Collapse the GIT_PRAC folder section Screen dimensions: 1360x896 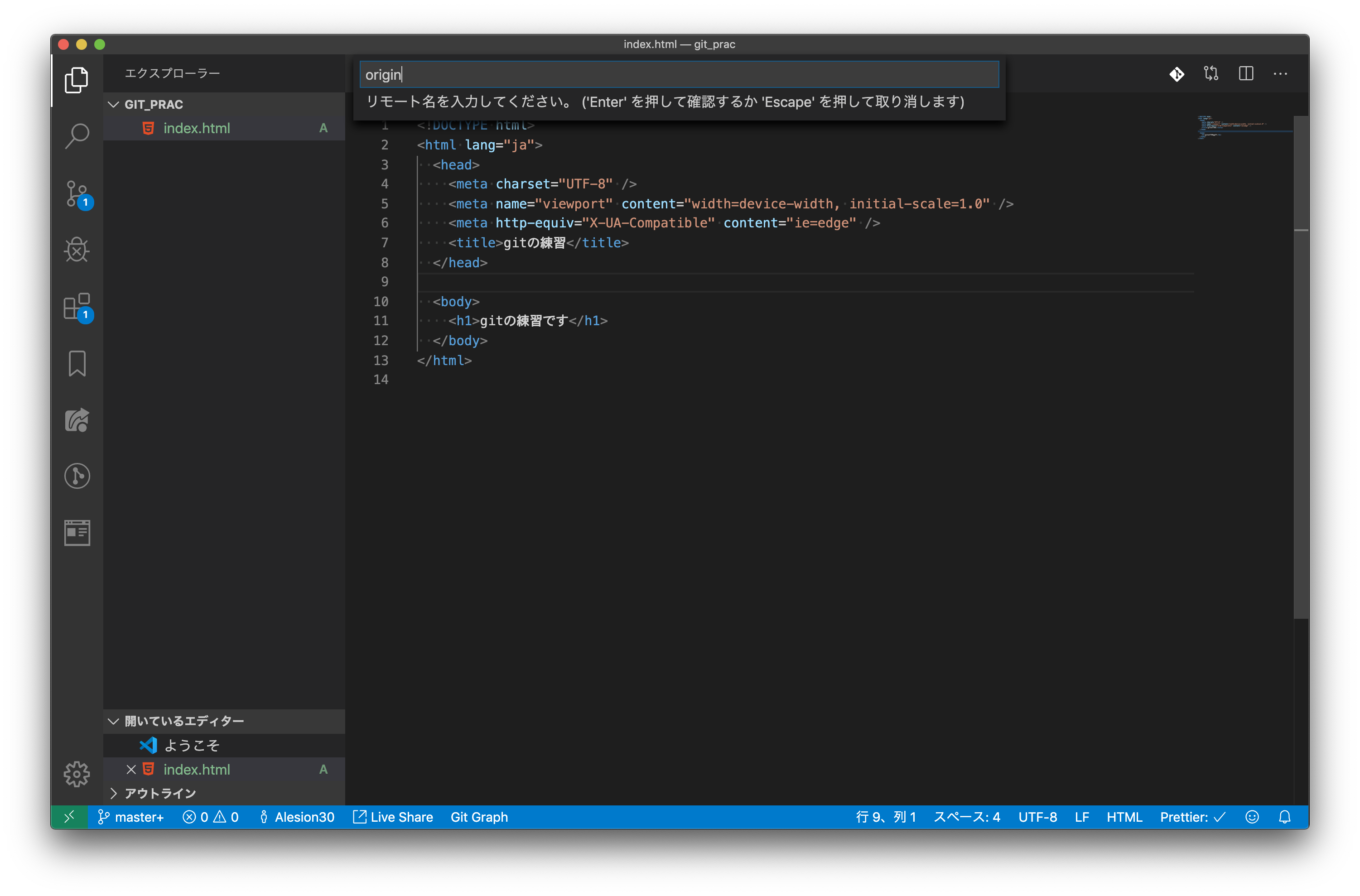pyautogui.click(x=224, y=105)
